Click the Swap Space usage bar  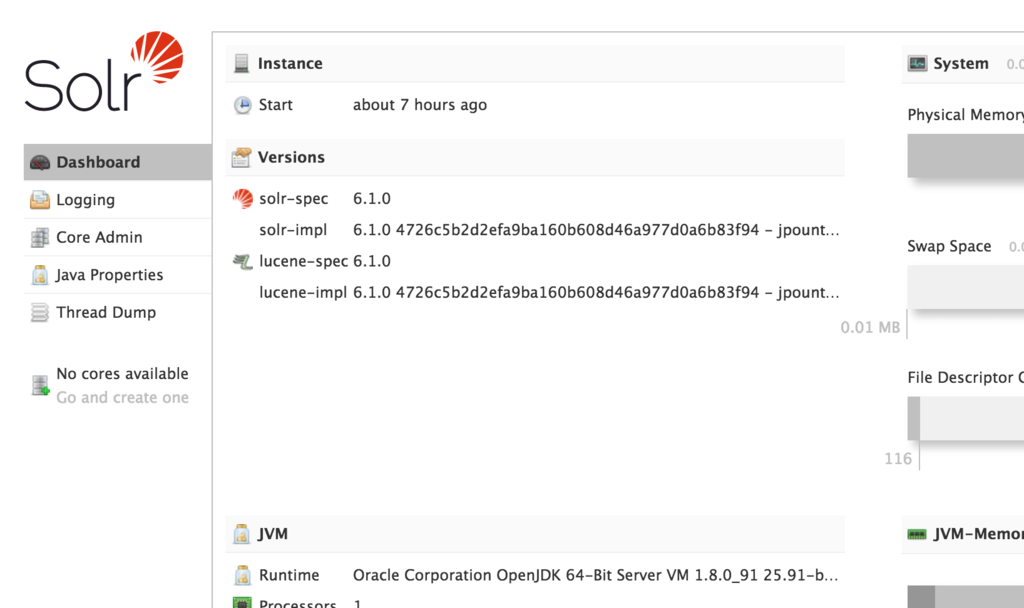[965, 287]
